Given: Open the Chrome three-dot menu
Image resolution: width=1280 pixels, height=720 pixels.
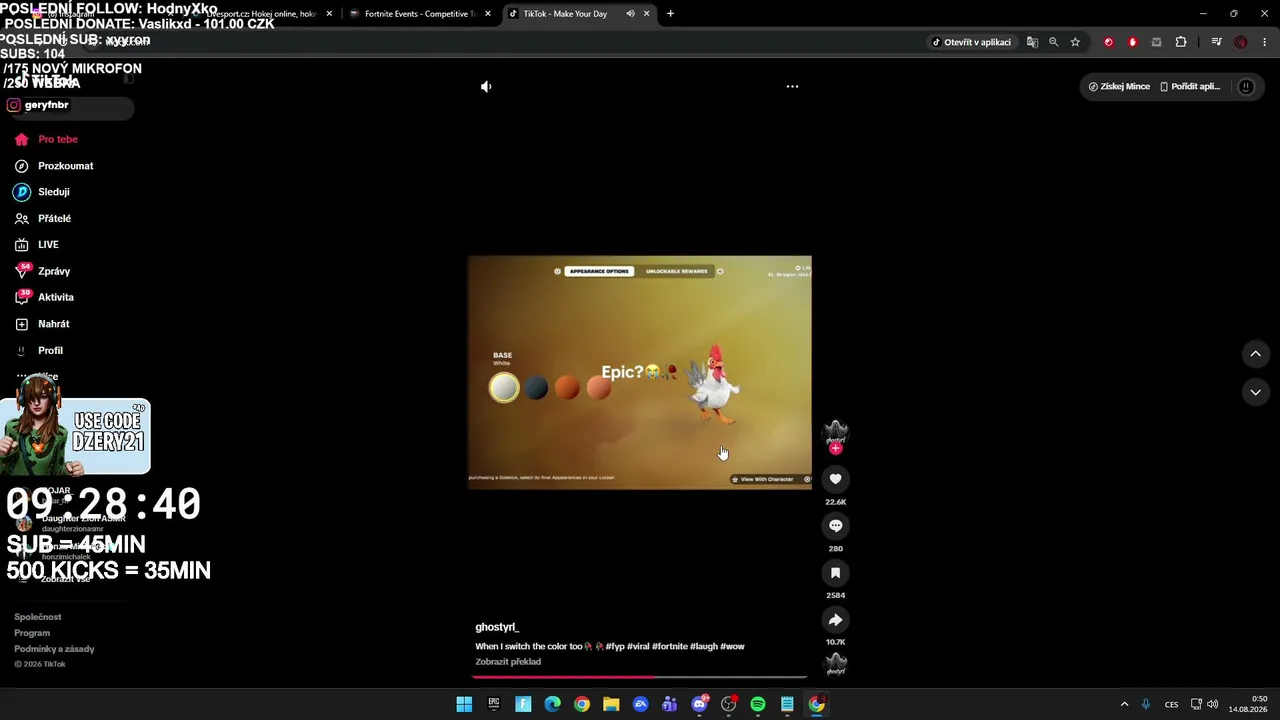Looking at the screenshot, I should 1265,42.
